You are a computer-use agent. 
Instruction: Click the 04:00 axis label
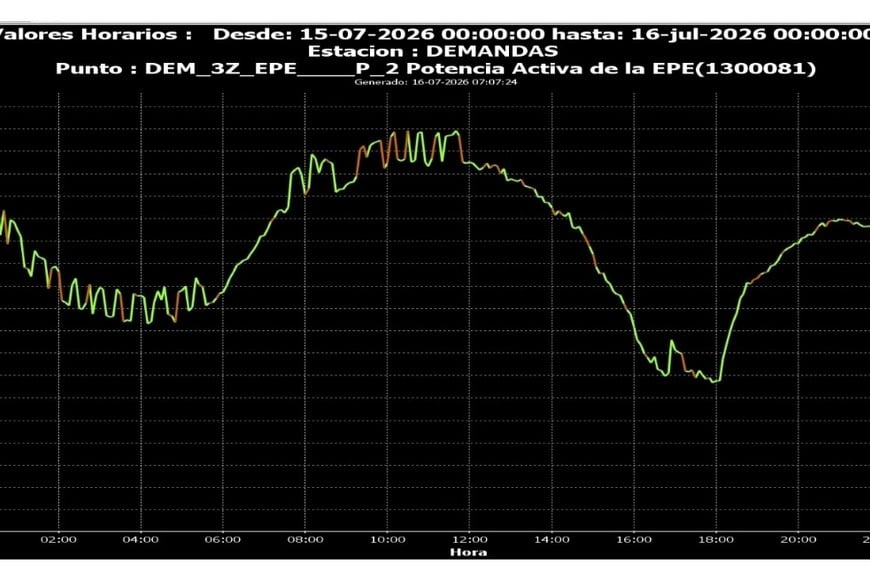[140, 539]
